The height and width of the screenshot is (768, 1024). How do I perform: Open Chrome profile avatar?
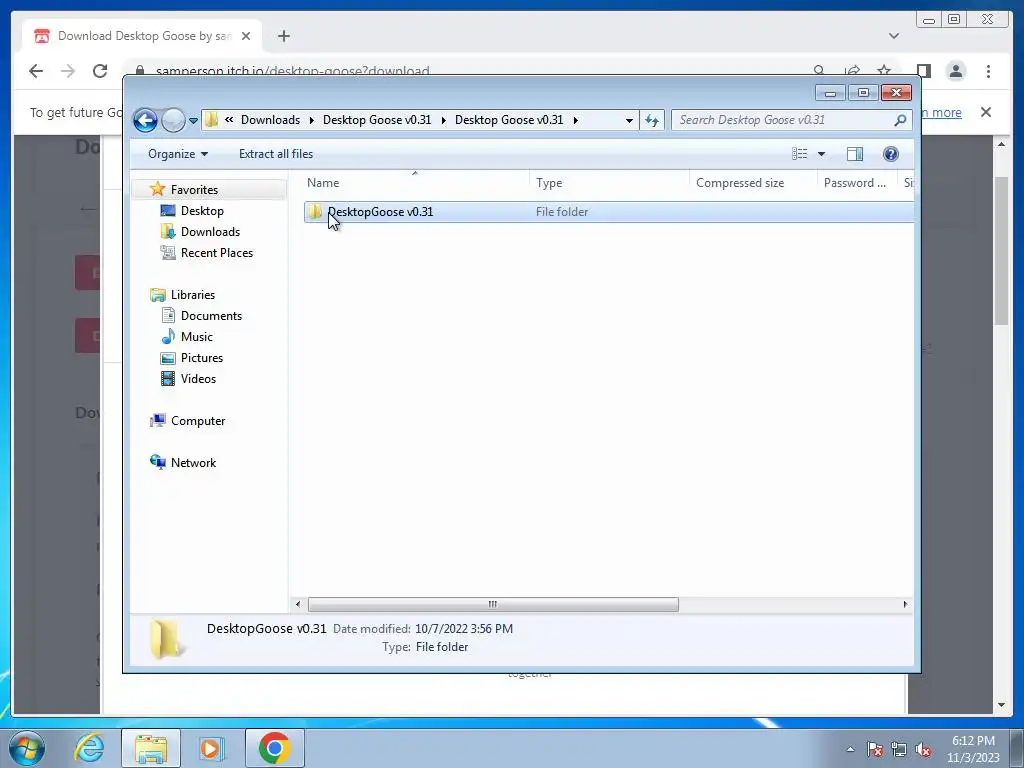point(955,71)
